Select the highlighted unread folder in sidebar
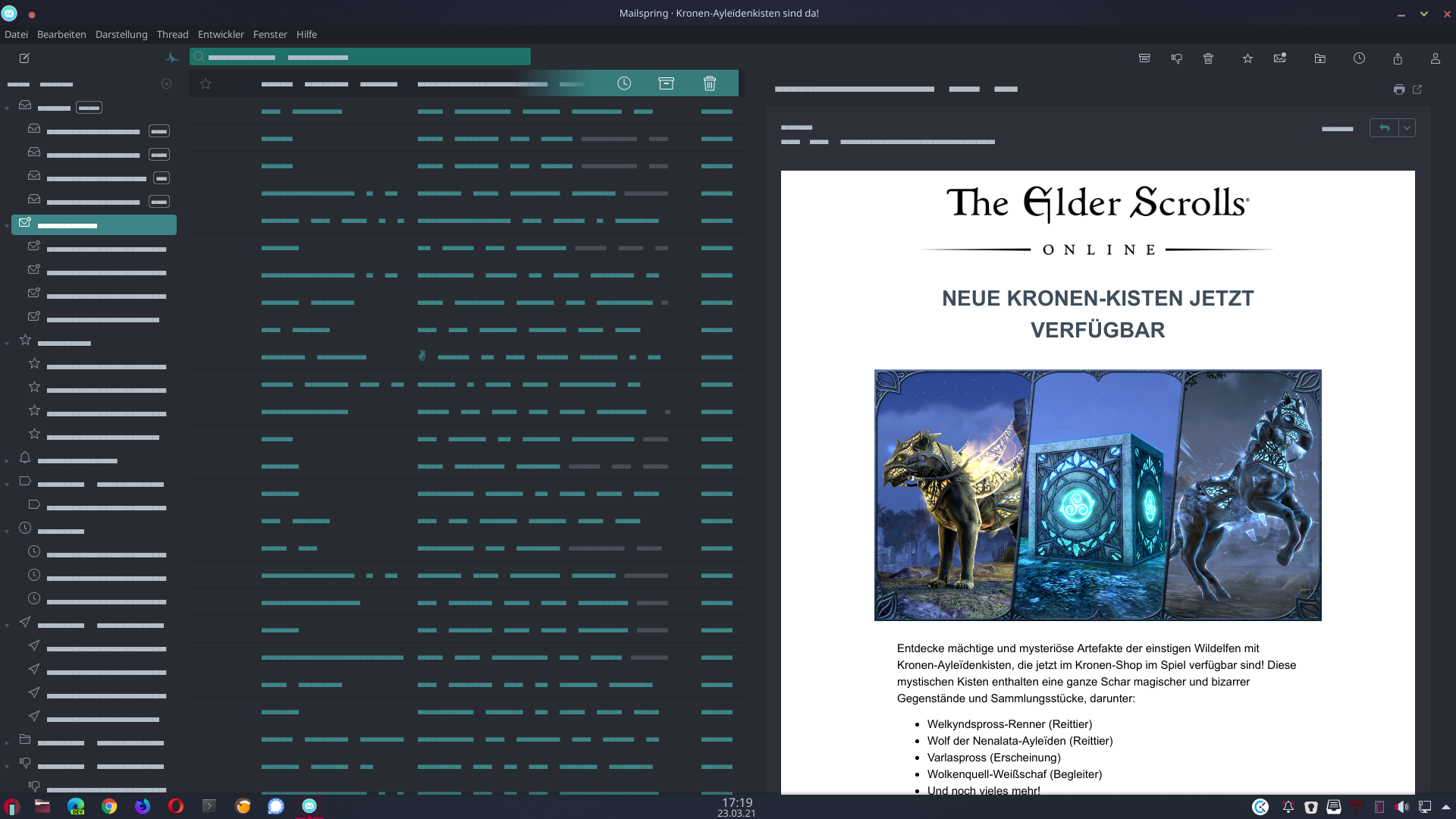The width and height of the screenshot is (1456, 819). tap(94, 225)
